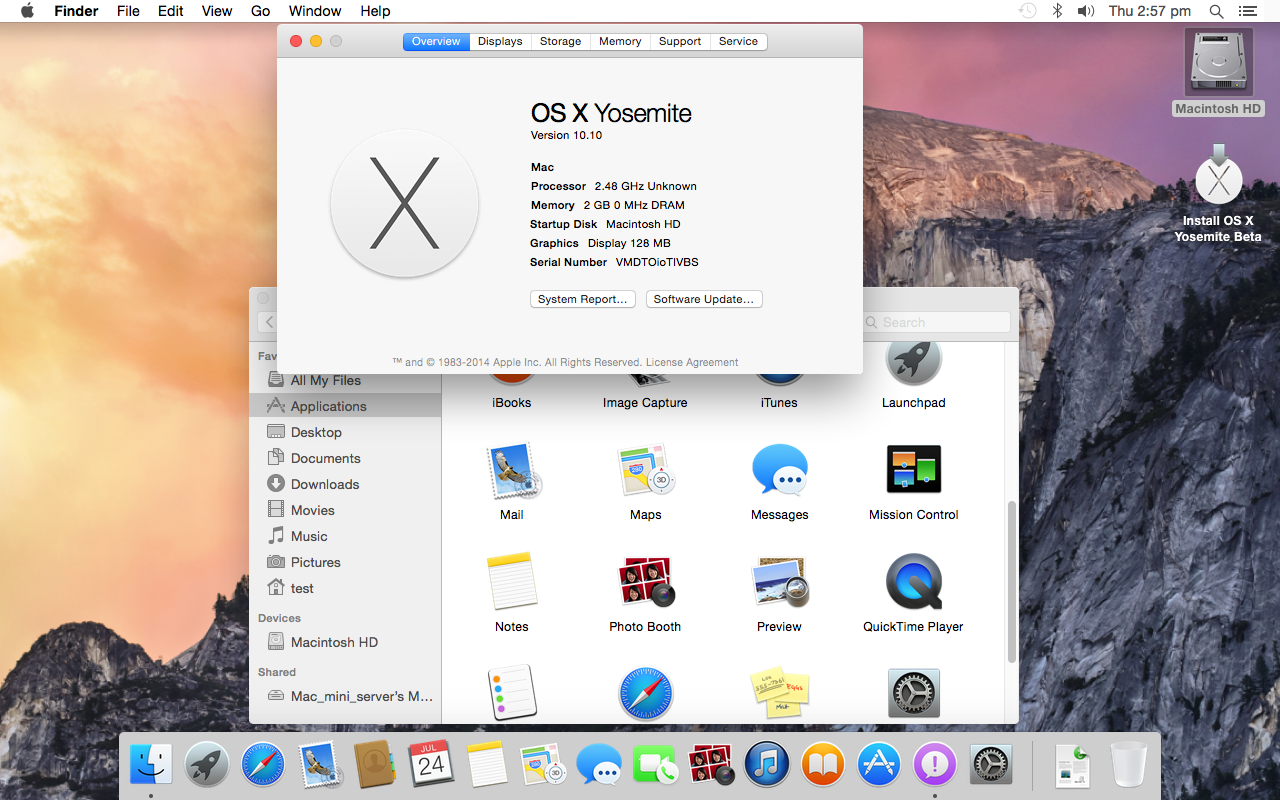Open the Go menu
This screenshot has width=1280, height=800.
(260, 11)
